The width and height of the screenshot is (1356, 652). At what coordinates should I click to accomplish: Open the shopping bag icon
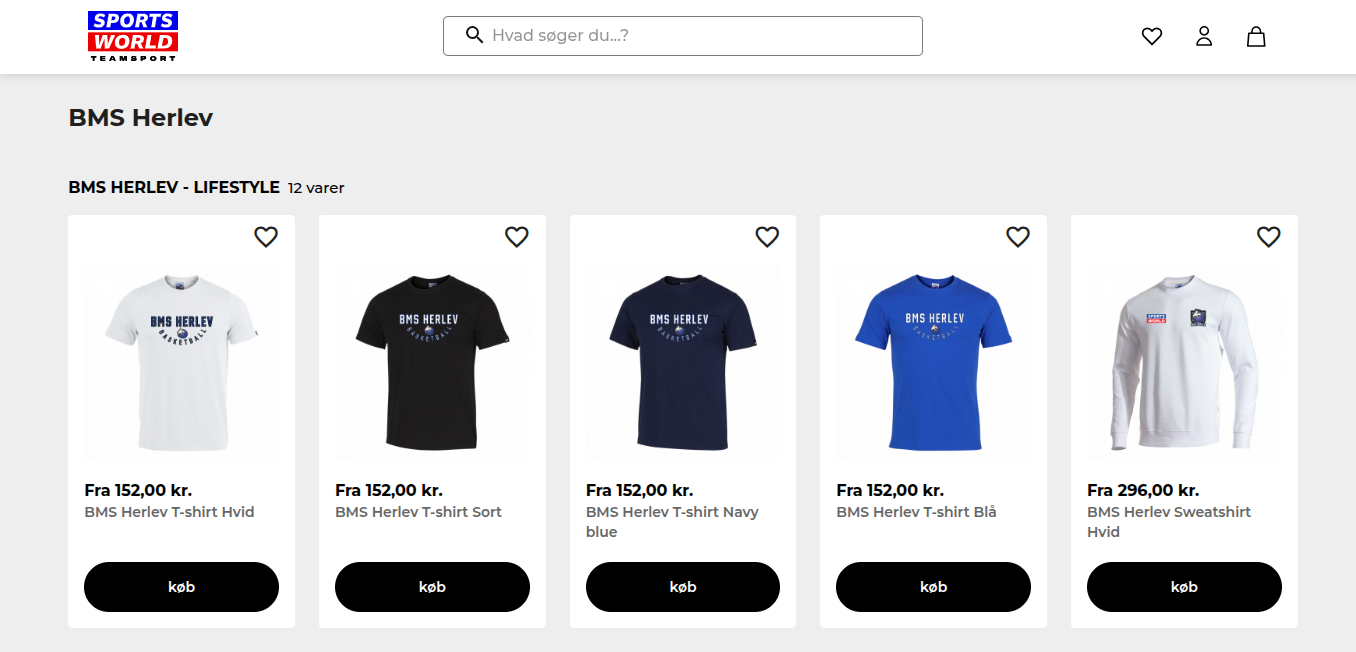click(1256, 36)
